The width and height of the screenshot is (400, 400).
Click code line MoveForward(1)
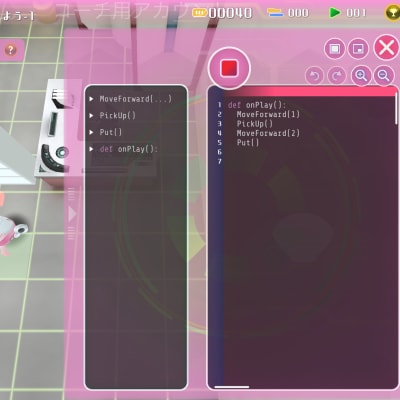(x=268, y=114)
